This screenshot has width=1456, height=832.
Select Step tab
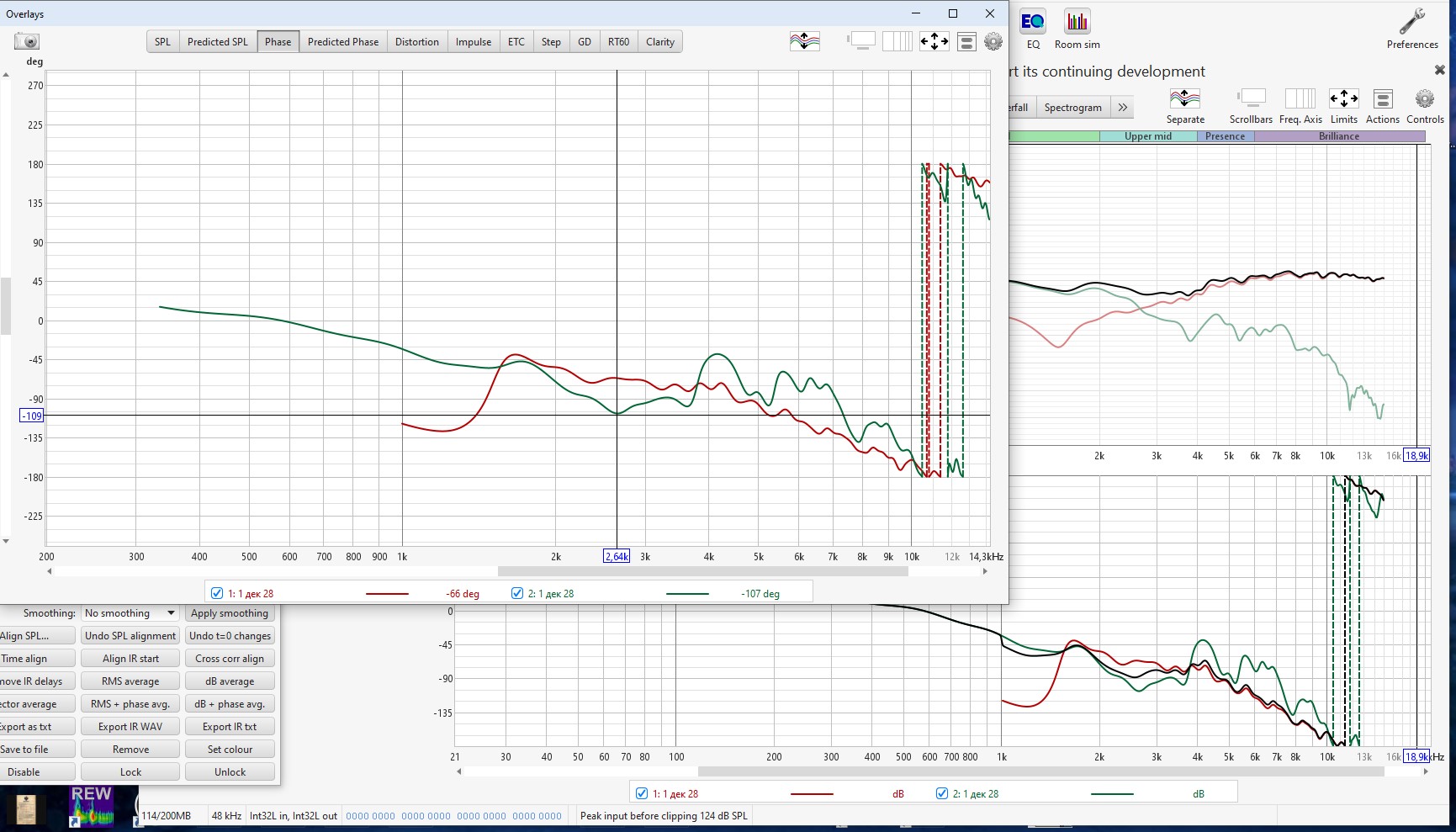[x=551, y=41]
